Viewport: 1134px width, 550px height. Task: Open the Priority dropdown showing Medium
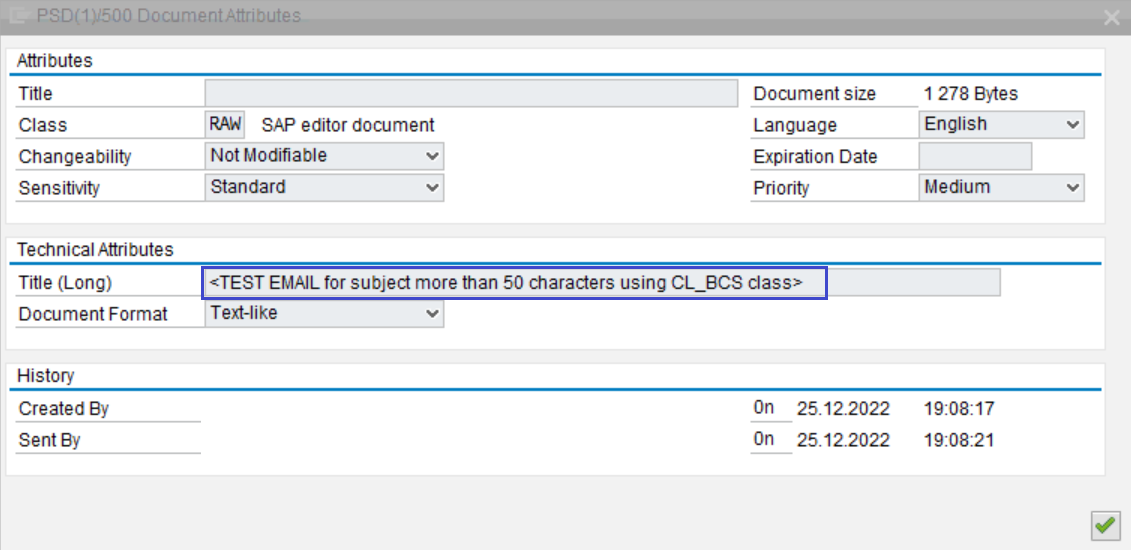[x=1001, y=187]
